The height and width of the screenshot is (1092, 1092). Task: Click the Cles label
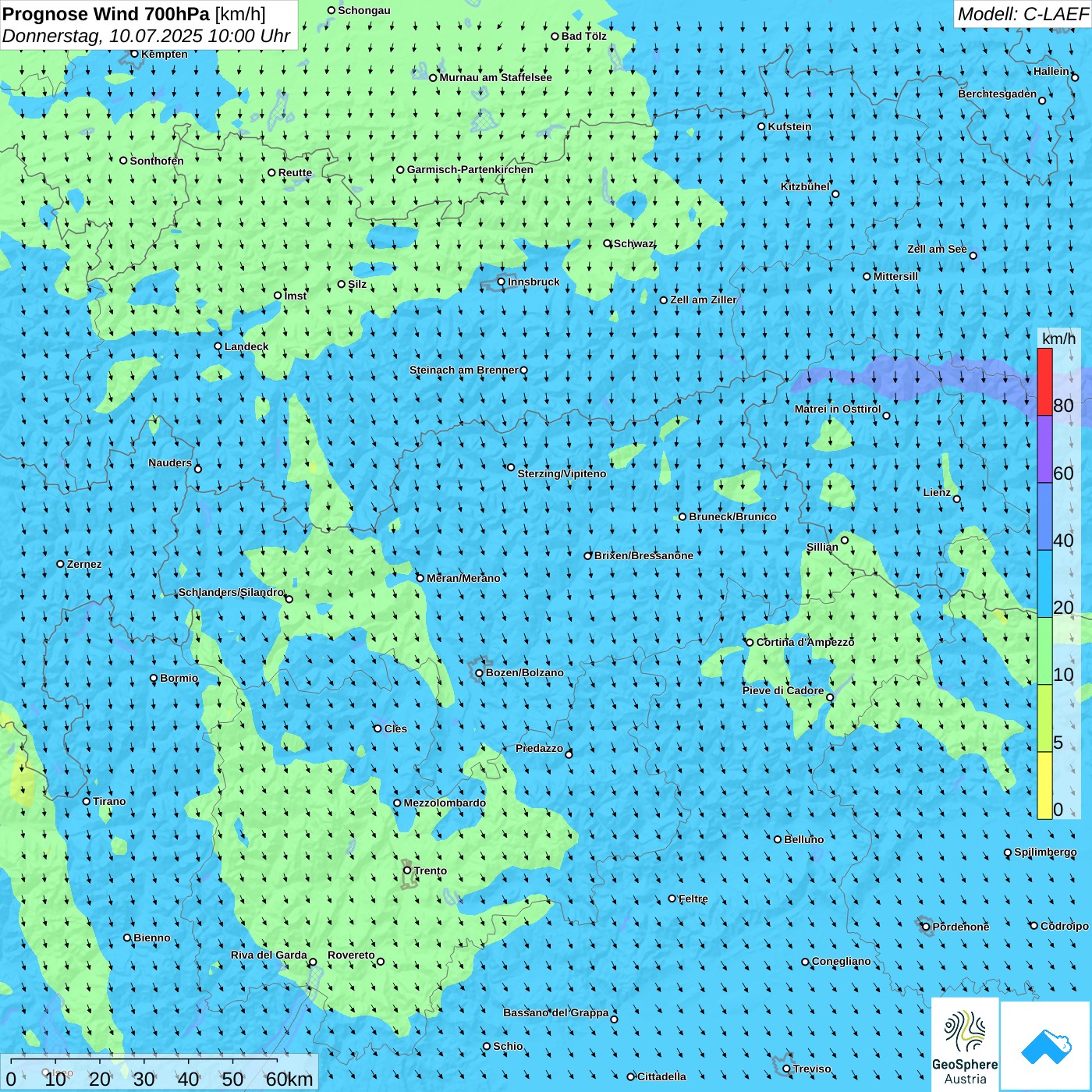[395, 729]
